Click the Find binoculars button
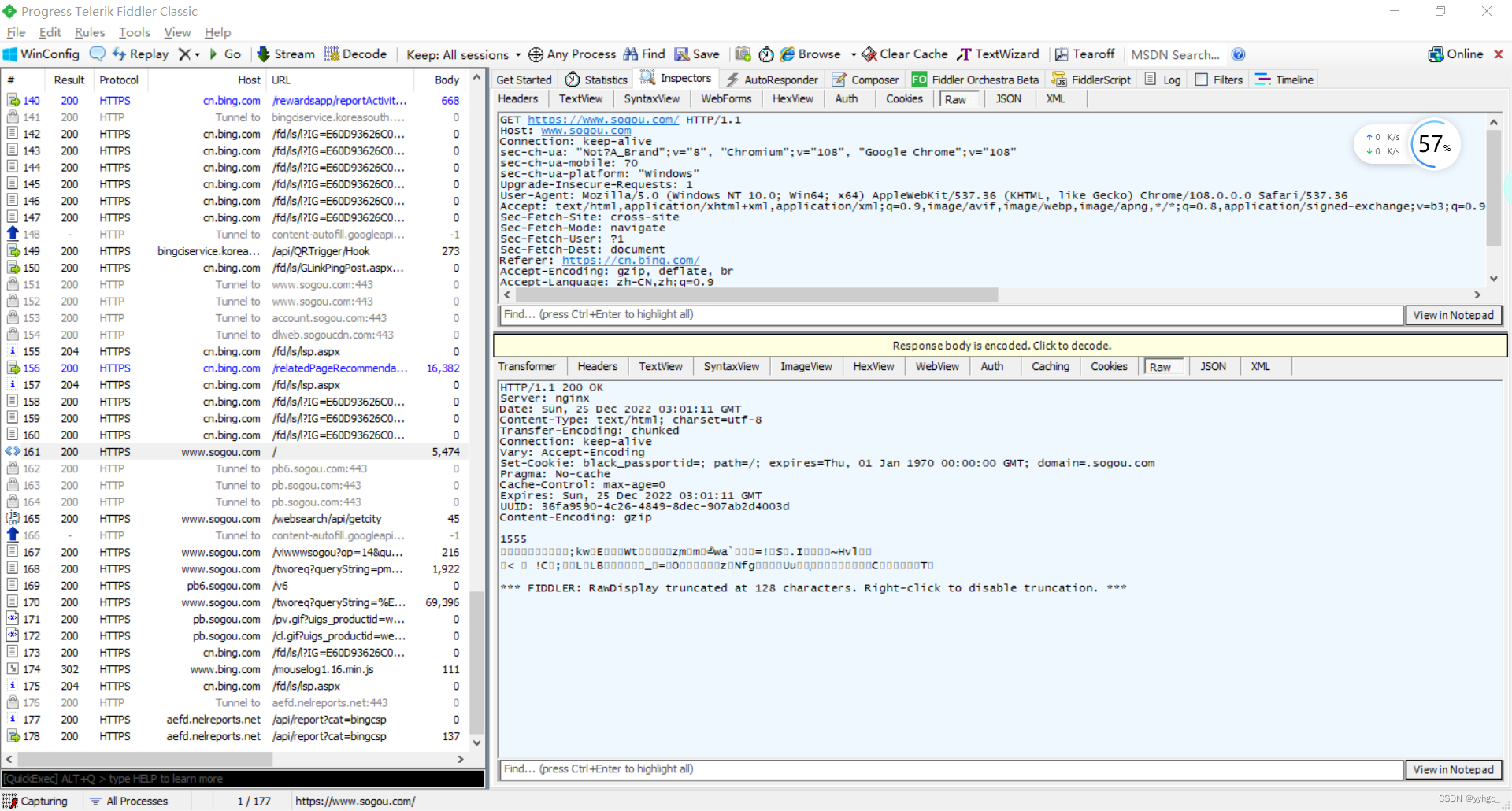The height and width of the screenshot is (811, 1512). point(644,54)
